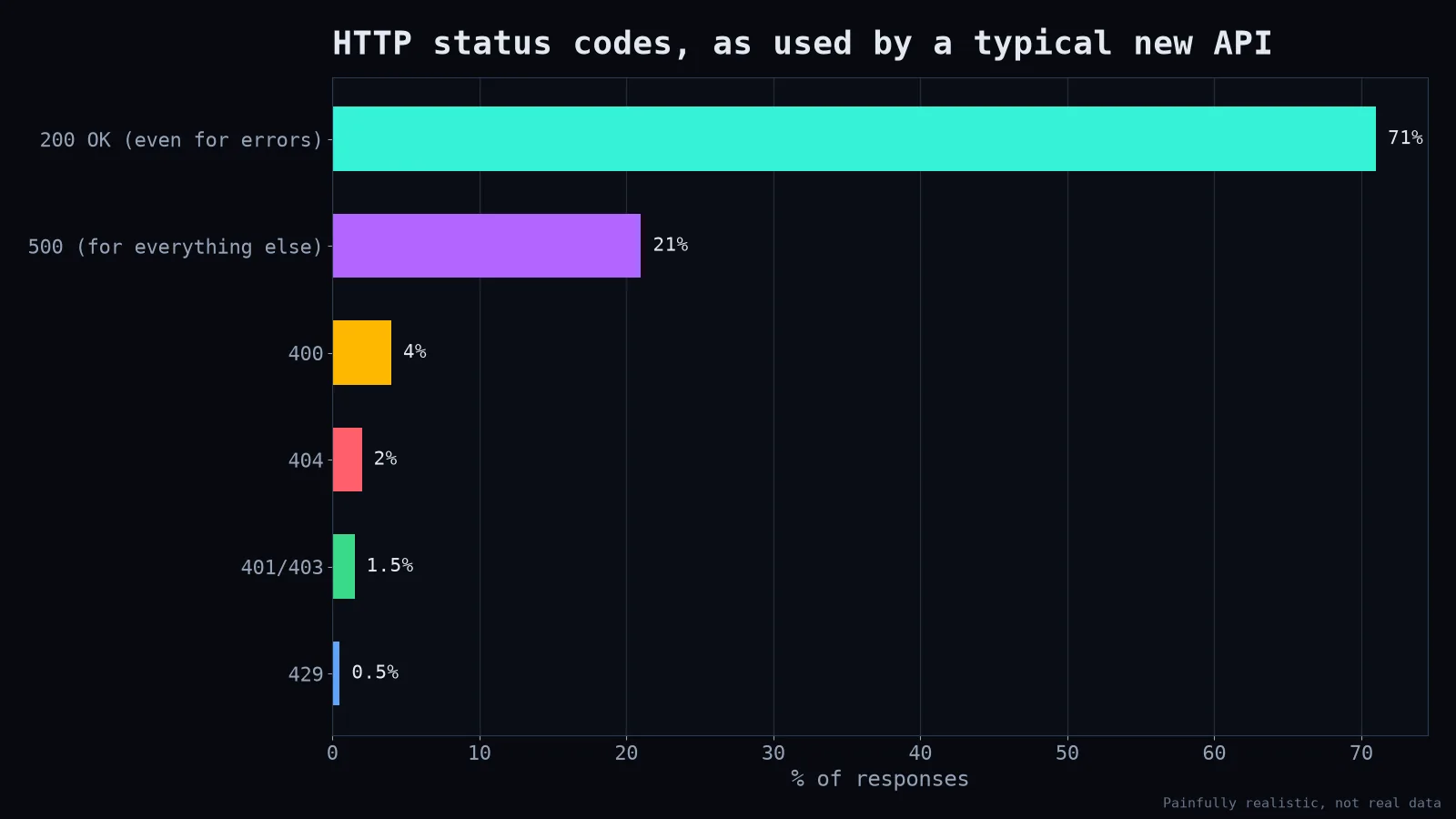Click the x-axis tick label '10'
This screenshot has width=1456, height=819.
click(x=480, y=753)
